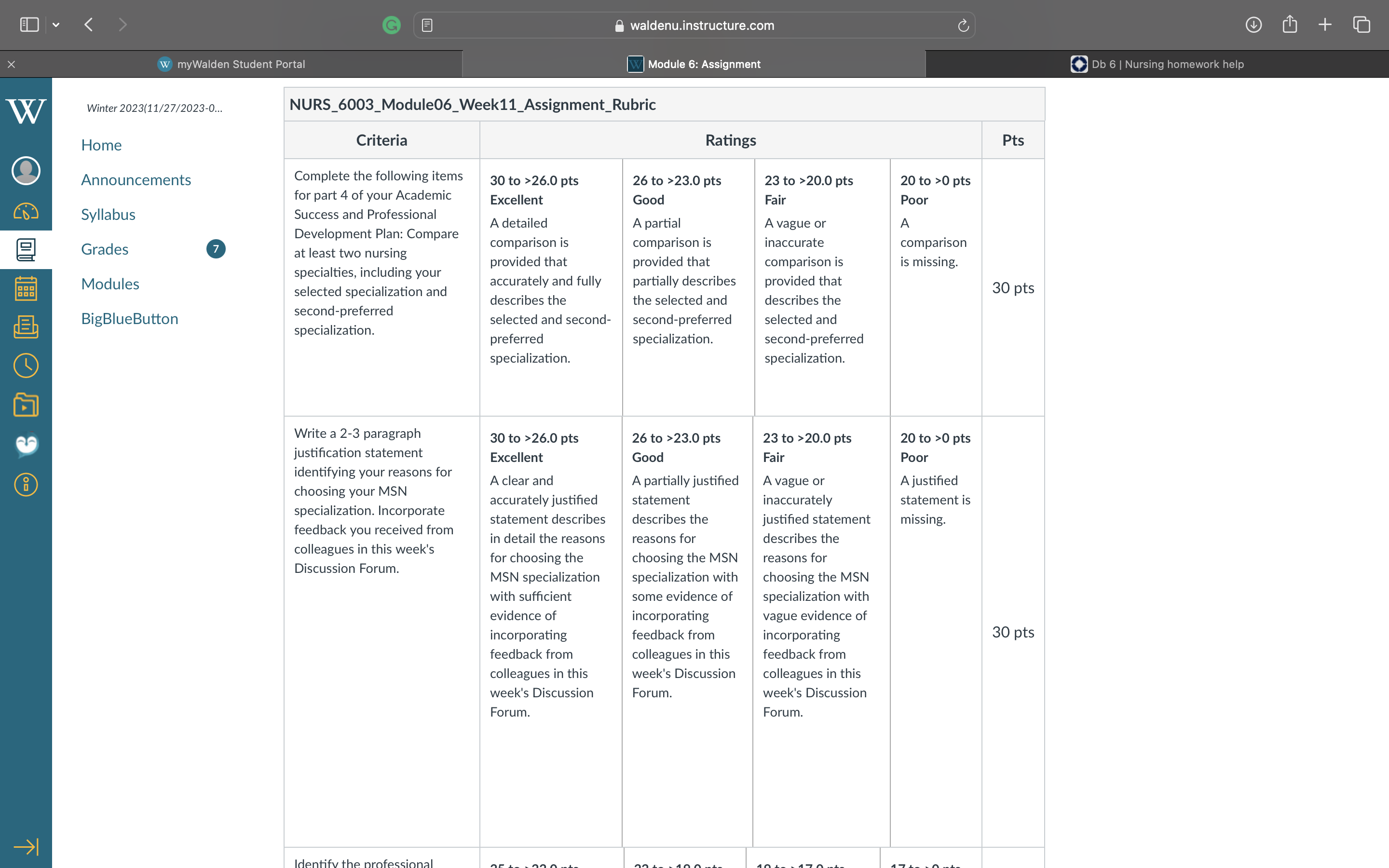Add a new tab with the plus icon
This screenshot has width=1389, height=868.
pos(1325,25)
